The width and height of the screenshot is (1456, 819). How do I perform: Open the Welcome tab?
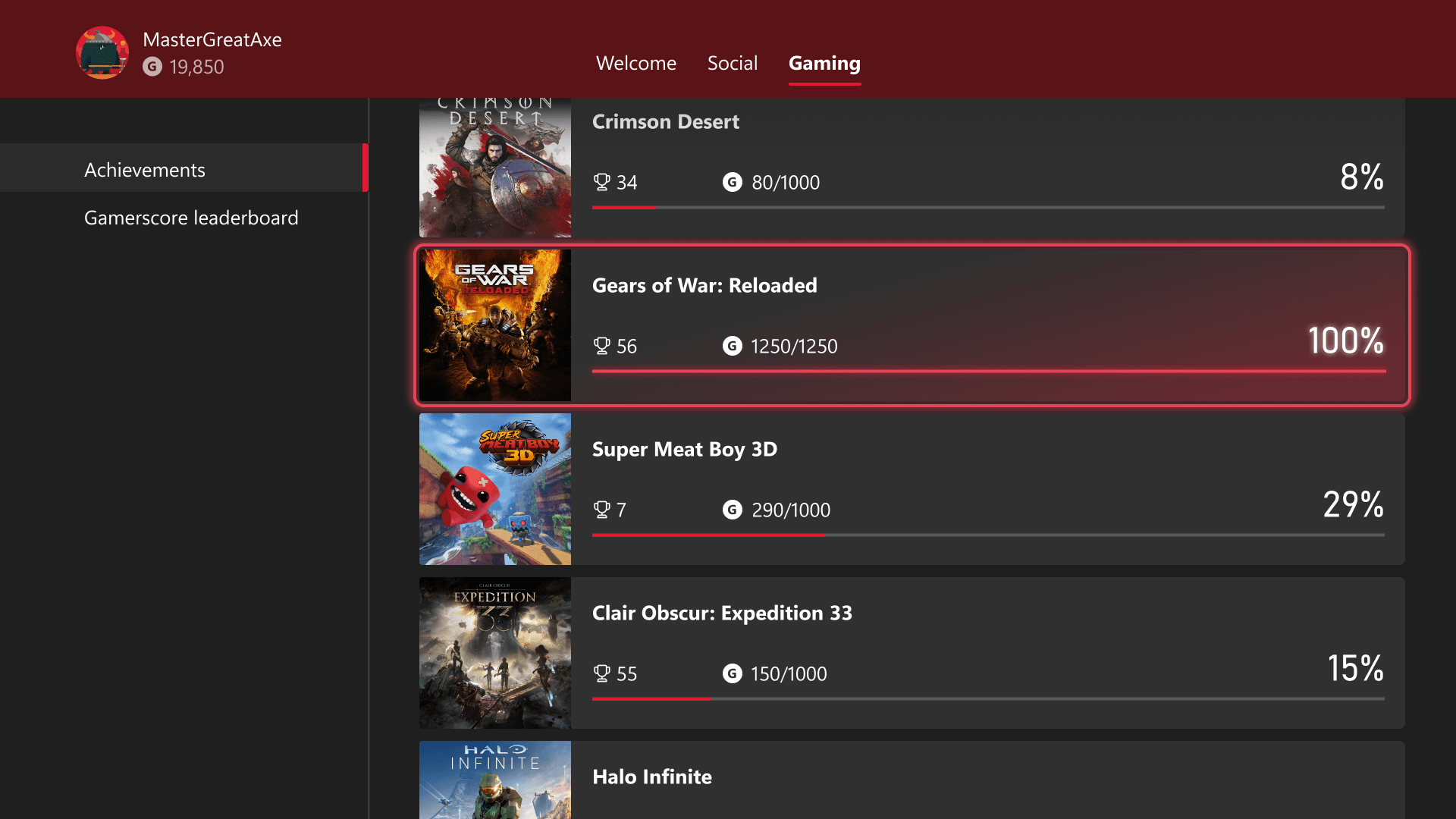[x=636, y=63]
